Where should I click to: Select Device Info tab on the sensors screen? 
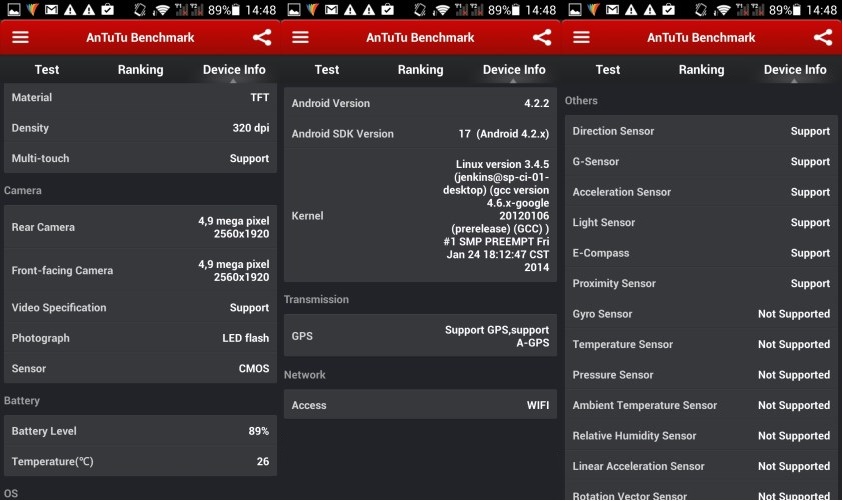coord(795,70)
